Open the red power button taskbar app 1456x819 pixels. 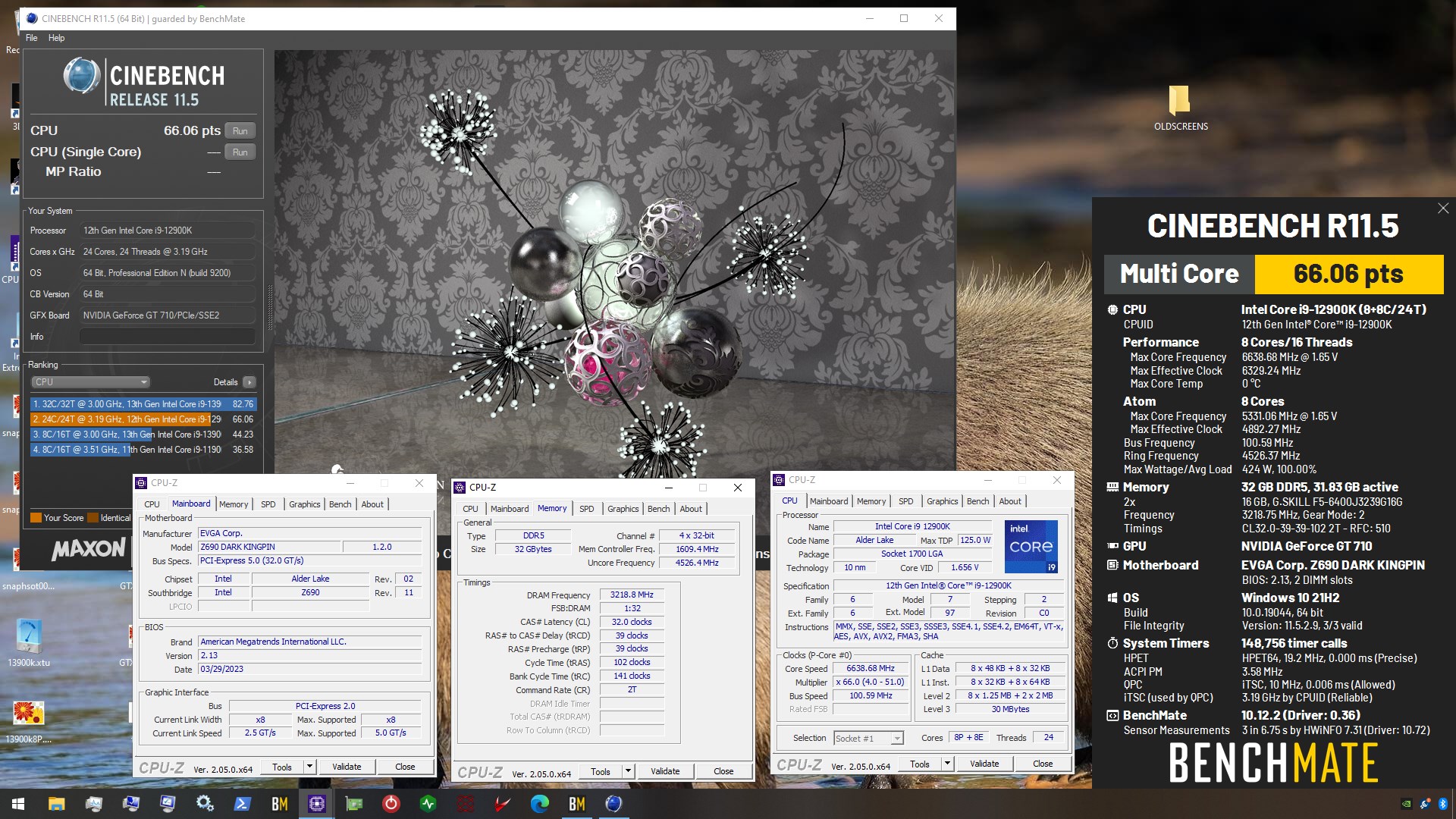[391, 804]
